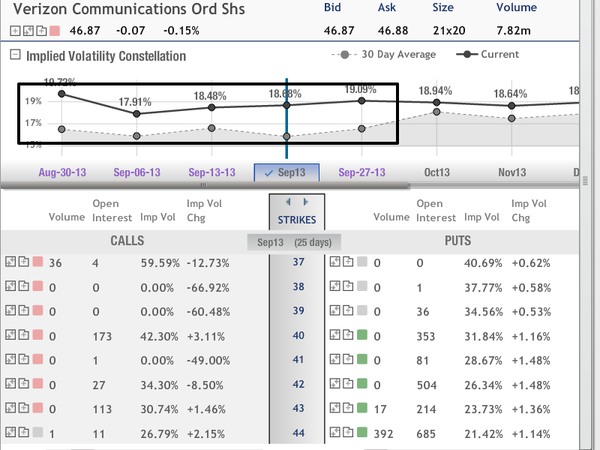Click the call Imp Vol Chg value '-66.92%'

pos(208,288)
